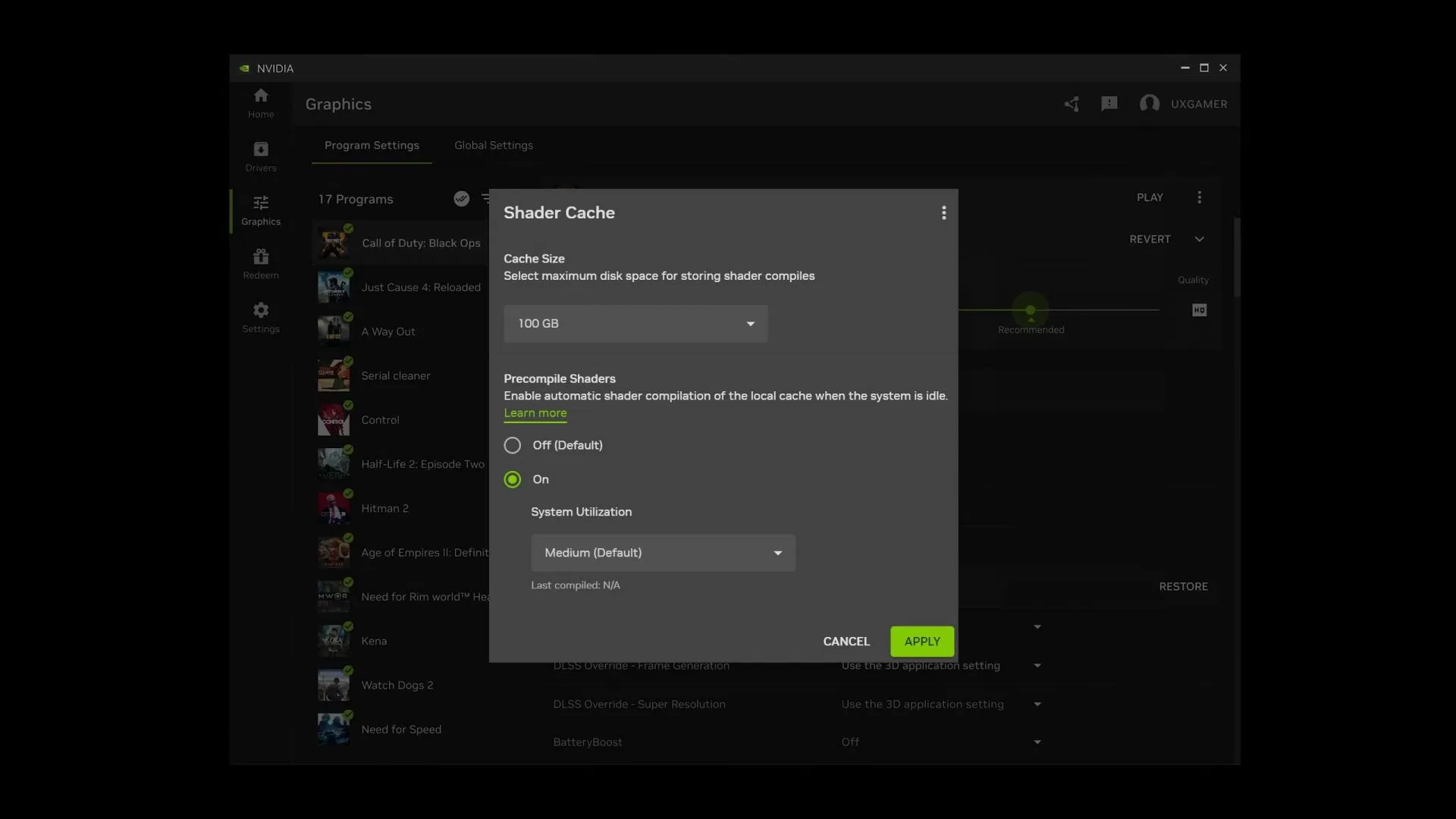Screen dimensions: 1456x819
Task: Expand the 100 GB cache size dropdown
Action: (635, 324)
